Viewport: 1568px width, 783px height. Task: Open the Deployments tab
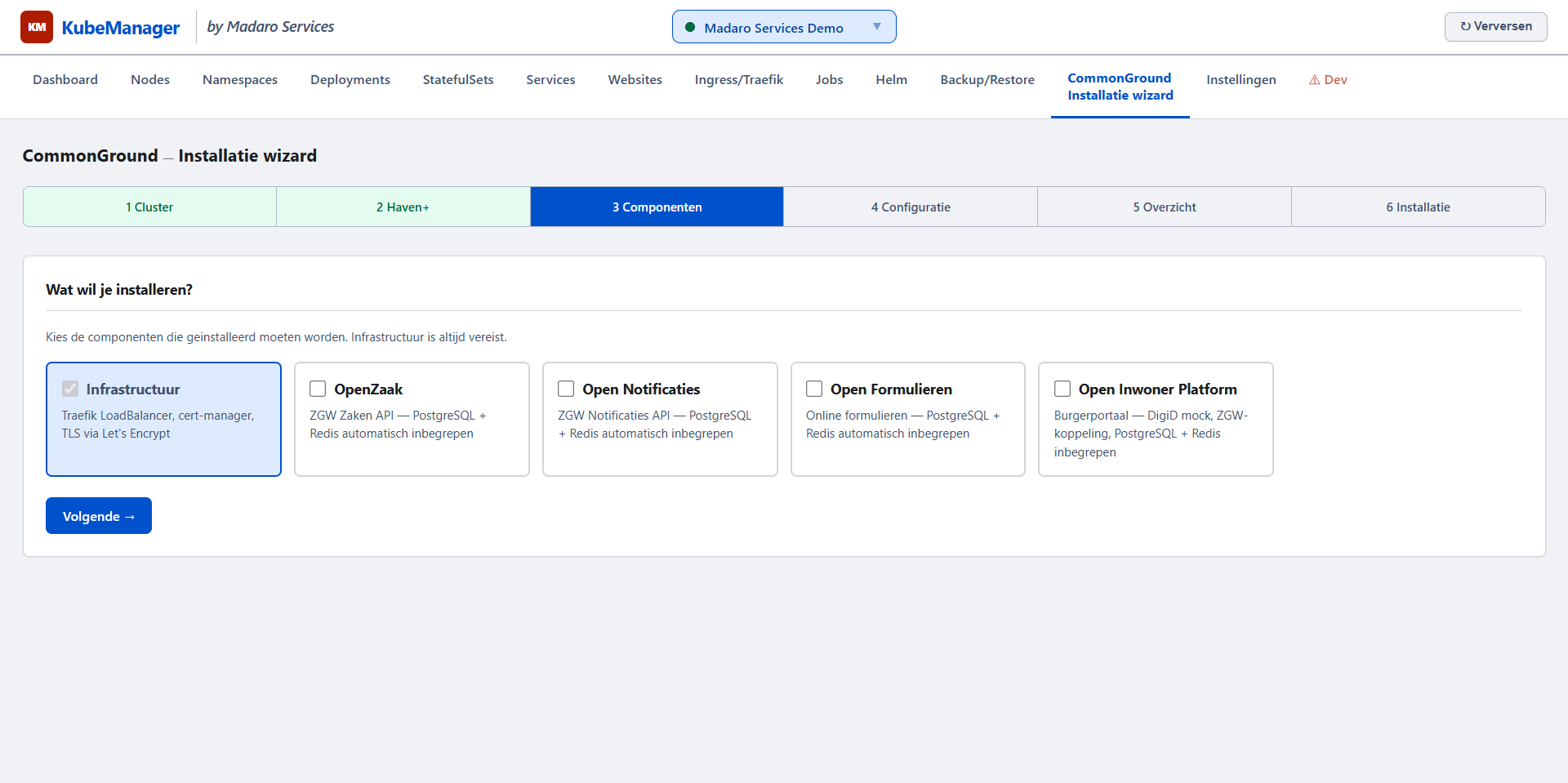[x=350, y=79]
